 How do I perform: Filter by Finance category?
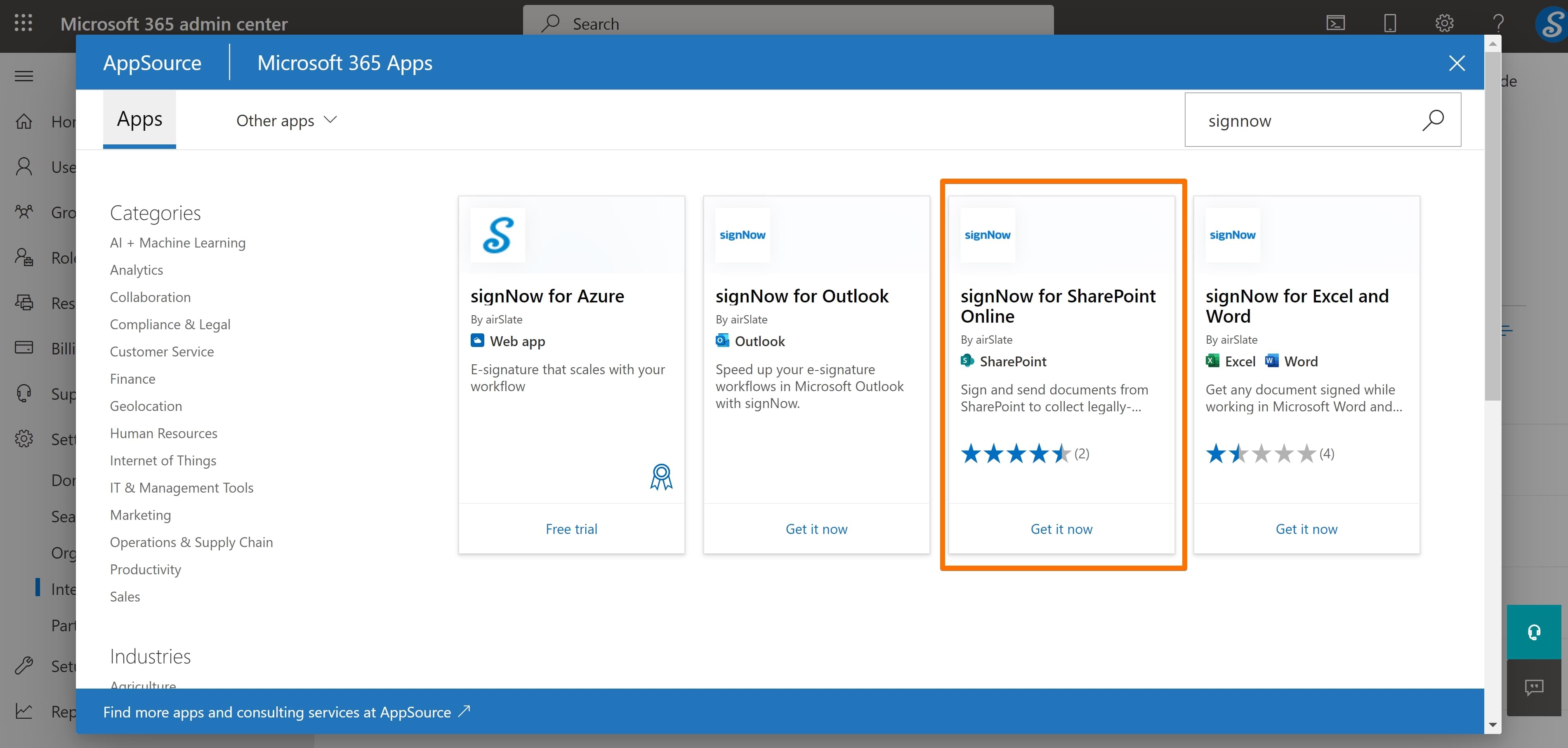pyautogui.click(x=132, y=379)
